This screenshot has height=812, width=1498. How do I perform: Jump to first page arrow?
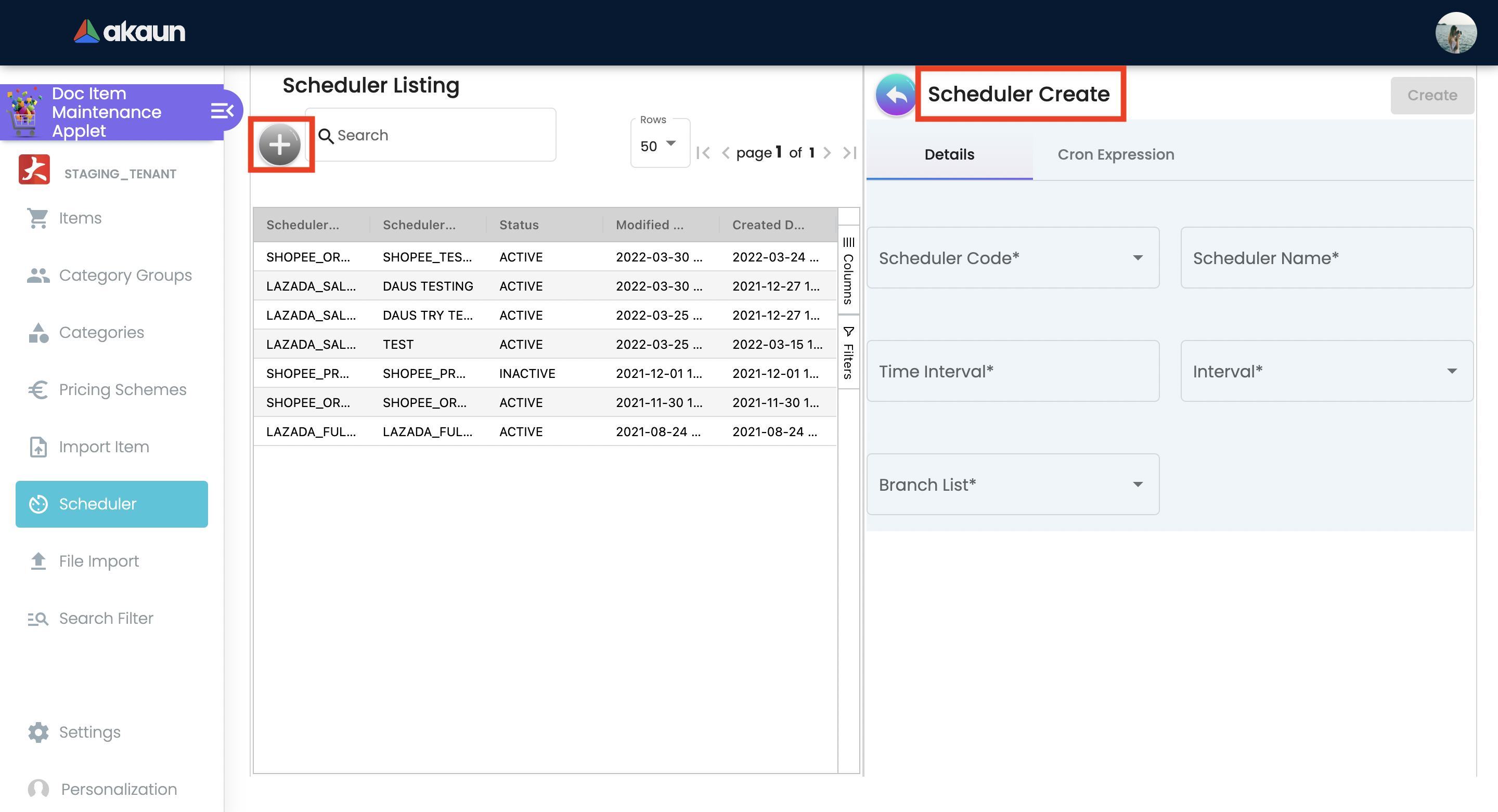pos(703,153)
